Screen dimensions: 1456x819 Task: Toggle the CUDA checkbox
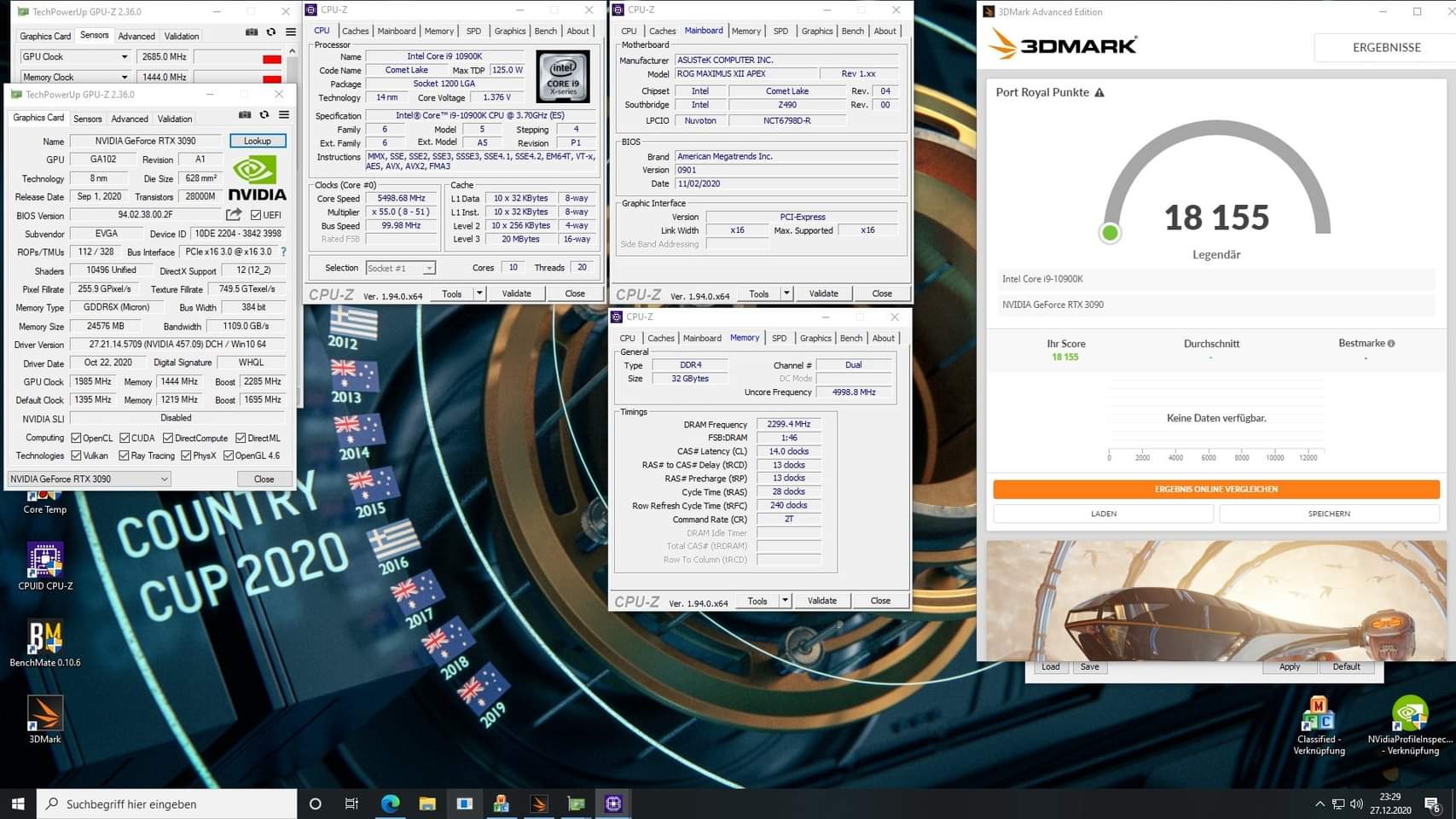125,438
